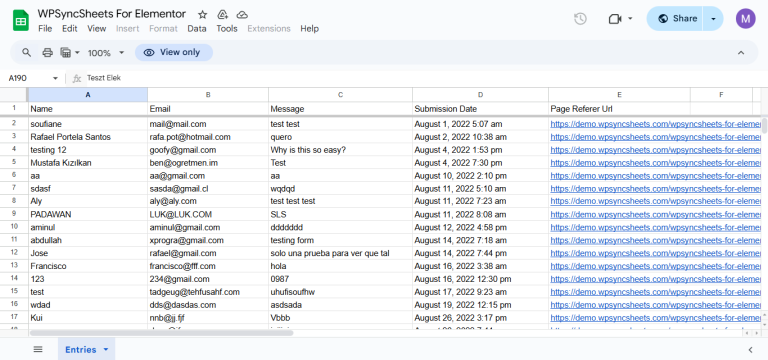Check the cloud document status icon
Screen dimensions: 768x360
[241, 15]
